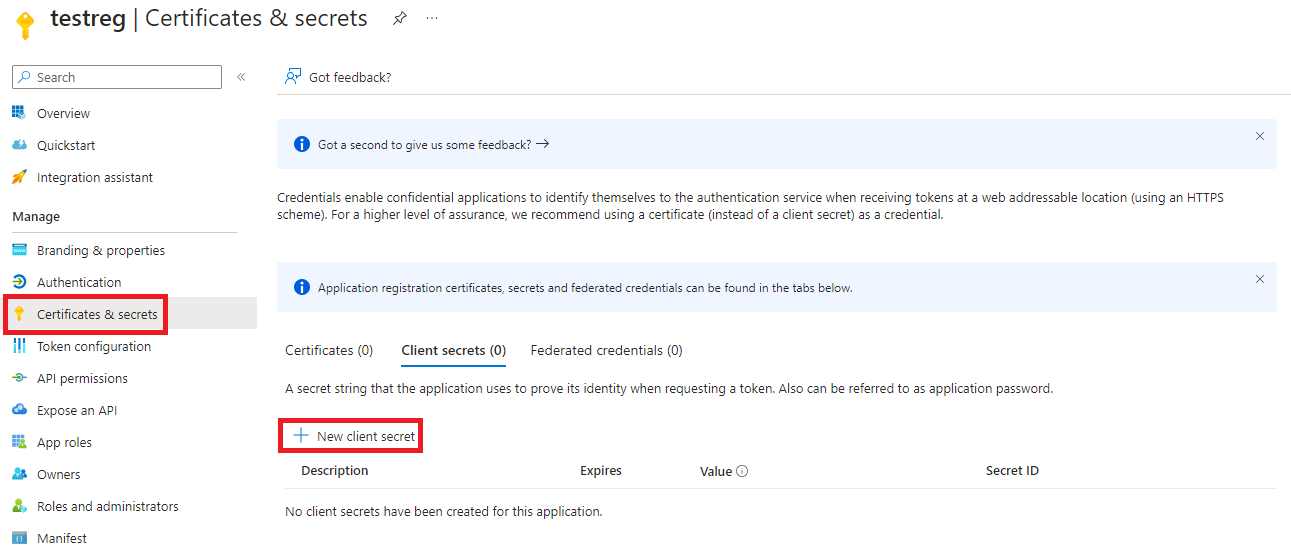Close the application registration info banner
This screenshot has height=556, width=1291.
point(1260,279)
